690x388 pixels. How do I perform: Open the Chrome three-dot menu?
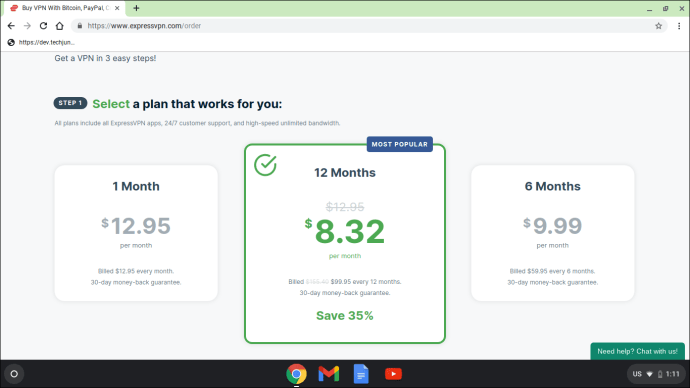[x=679, y=26]
